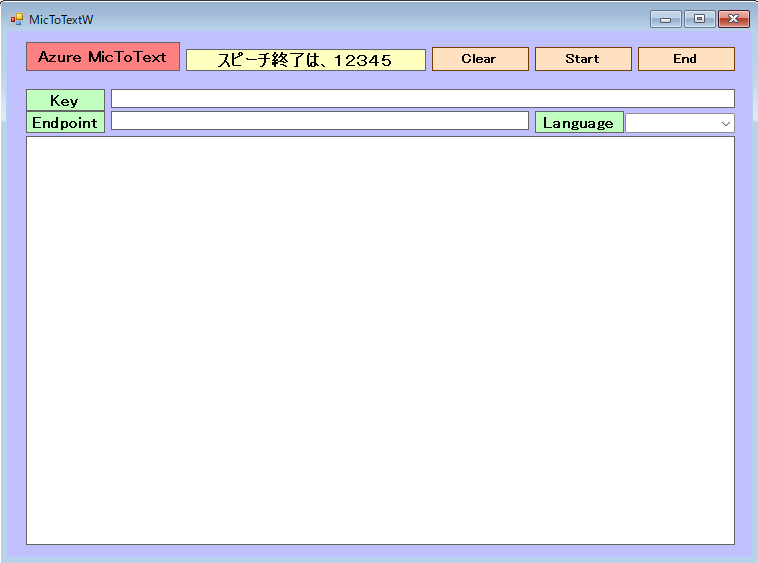
Task: Stop recognition using the End button
Action: 685,59
